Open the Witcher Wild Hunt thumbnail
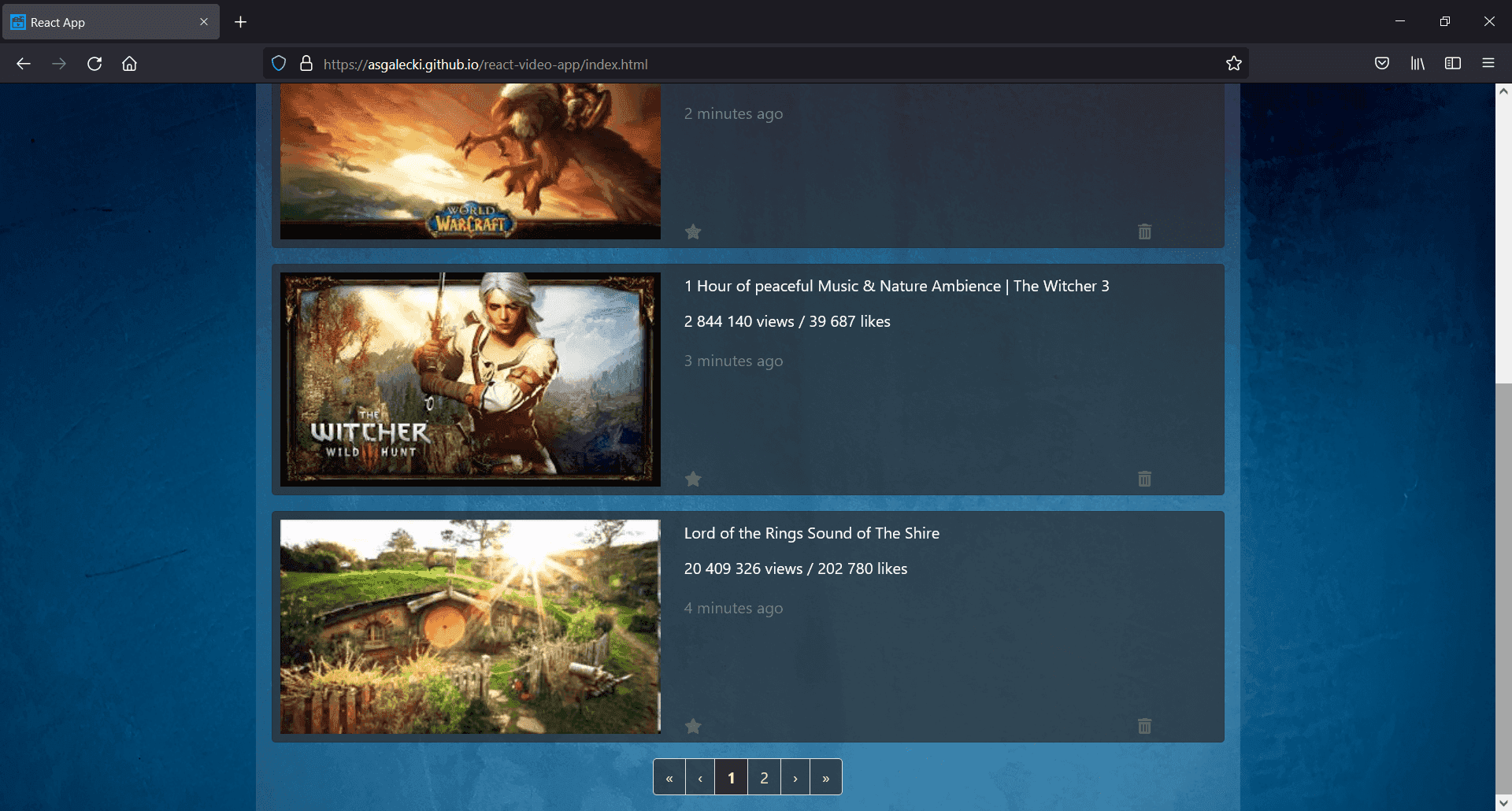Viewport: 1512px width, 811px height. point(470,380)
